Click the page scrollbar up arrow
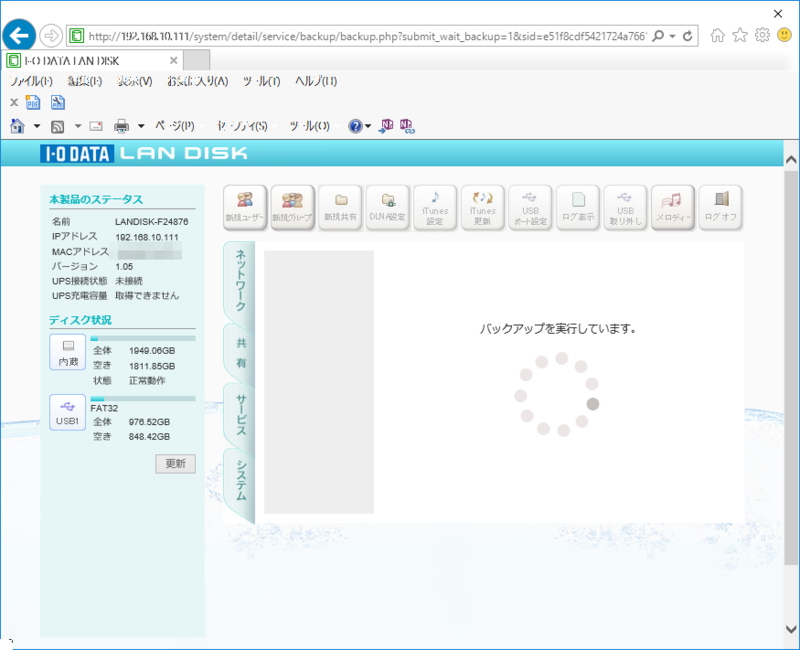This screenshot has width=800, height=650. tap(791, 160)
